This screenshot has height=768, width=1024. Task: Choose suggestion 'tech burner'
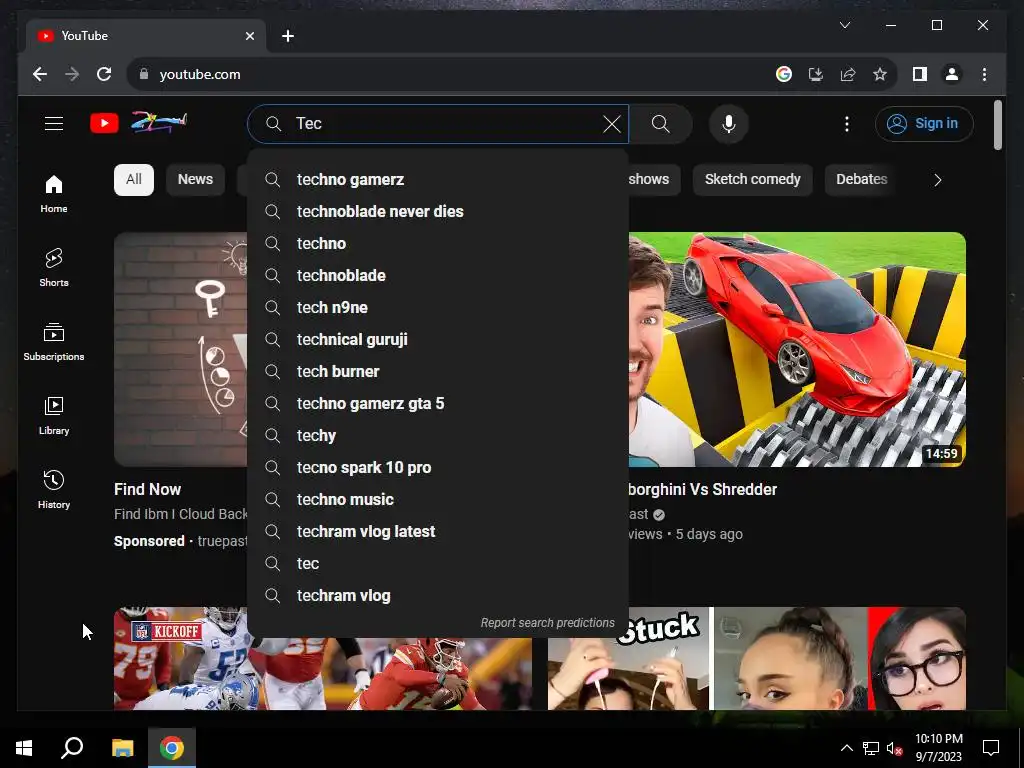[x=438, y=372]
